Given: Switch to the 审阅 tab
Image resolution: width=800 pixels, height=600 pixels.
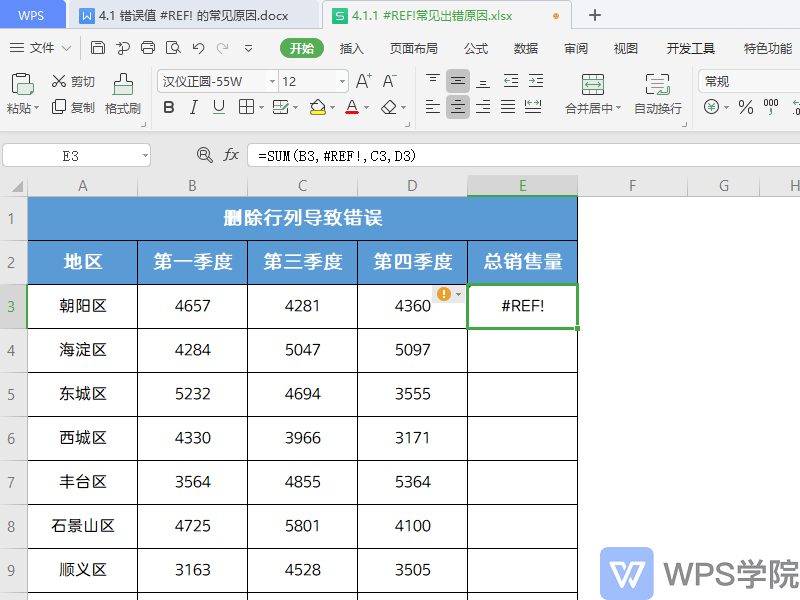Looking at the screenshot, I should point(576,48).
